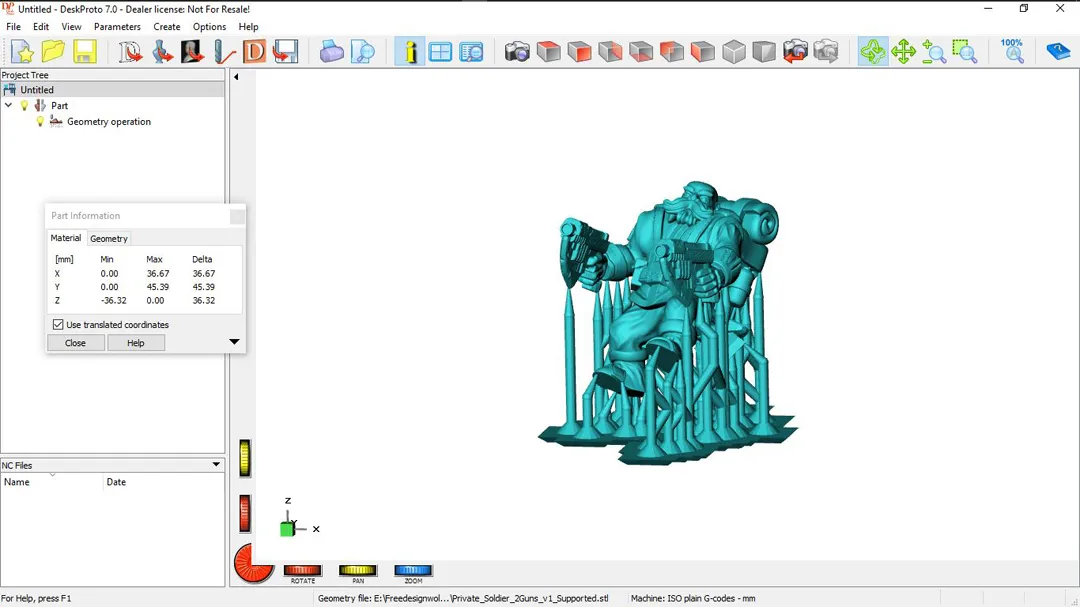
Task: Click the Load geometry file vase icon
Action: click(161, 52)
